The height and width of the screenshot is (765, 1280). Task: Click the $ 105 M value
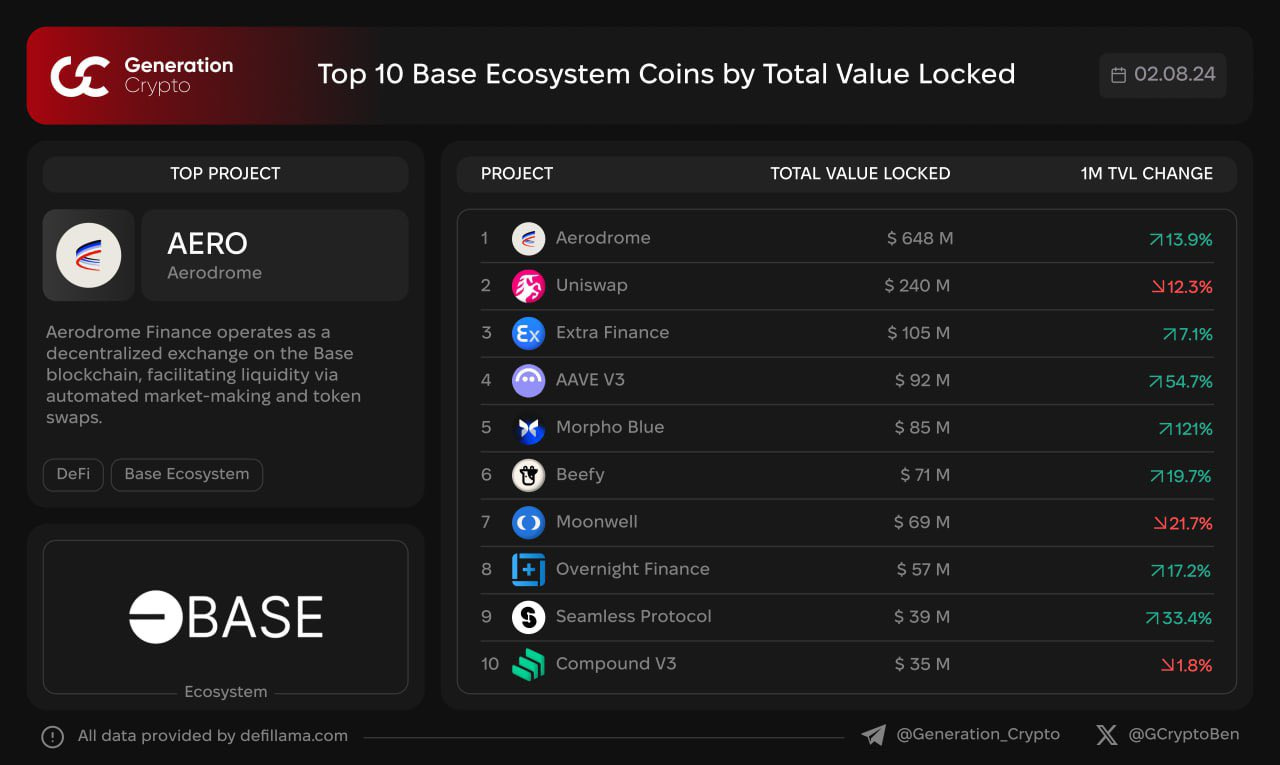(x=918, y=333)
